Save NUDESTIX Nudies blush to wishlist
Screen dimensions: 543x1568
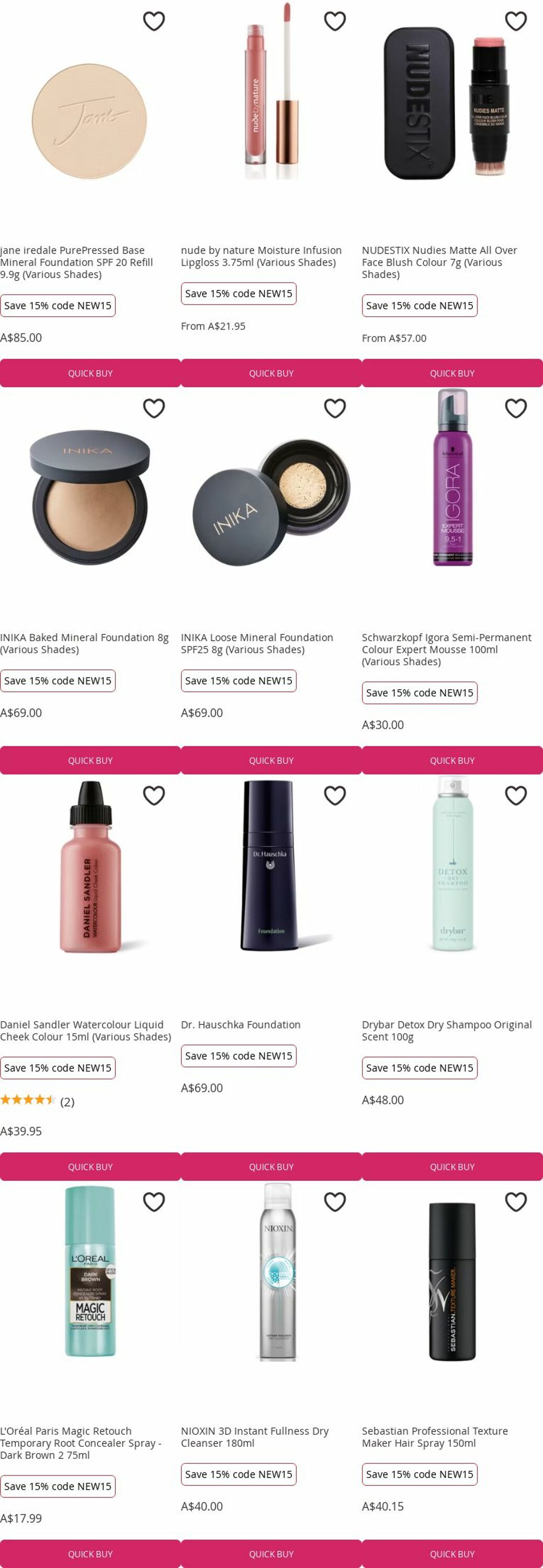(x=516, y=21)
